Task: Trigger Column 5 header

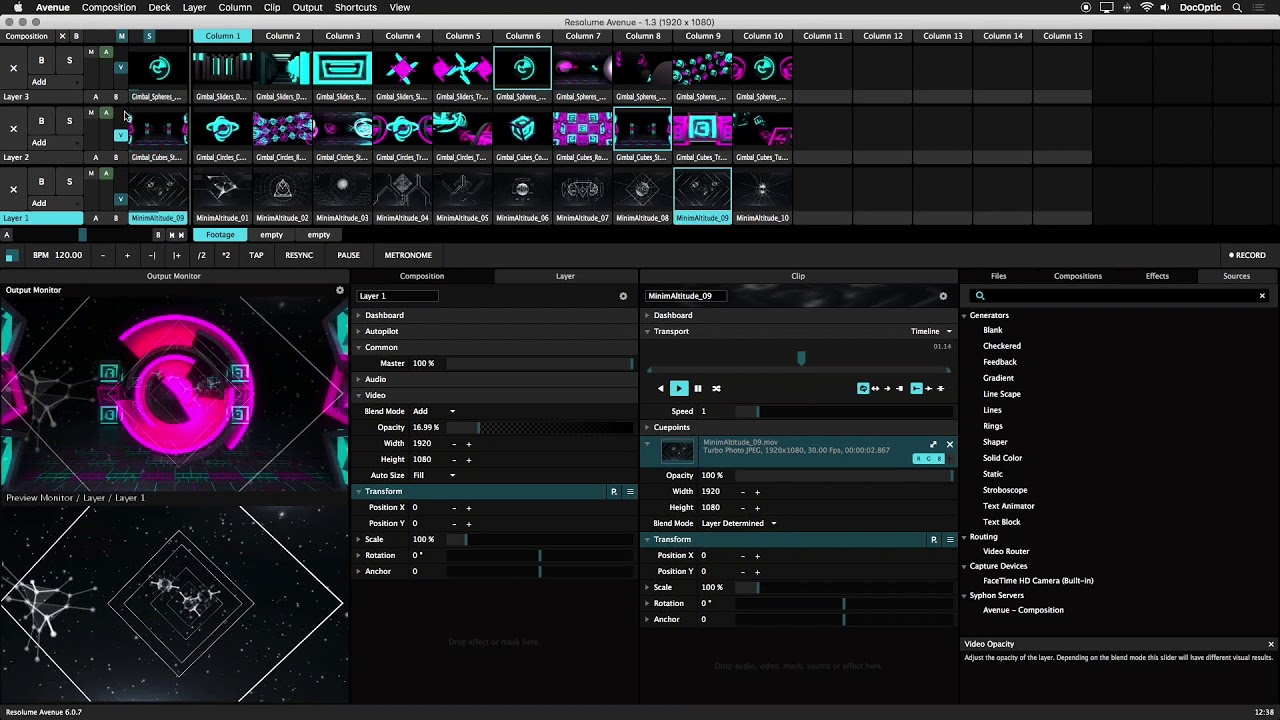Action: click(462, 36)
